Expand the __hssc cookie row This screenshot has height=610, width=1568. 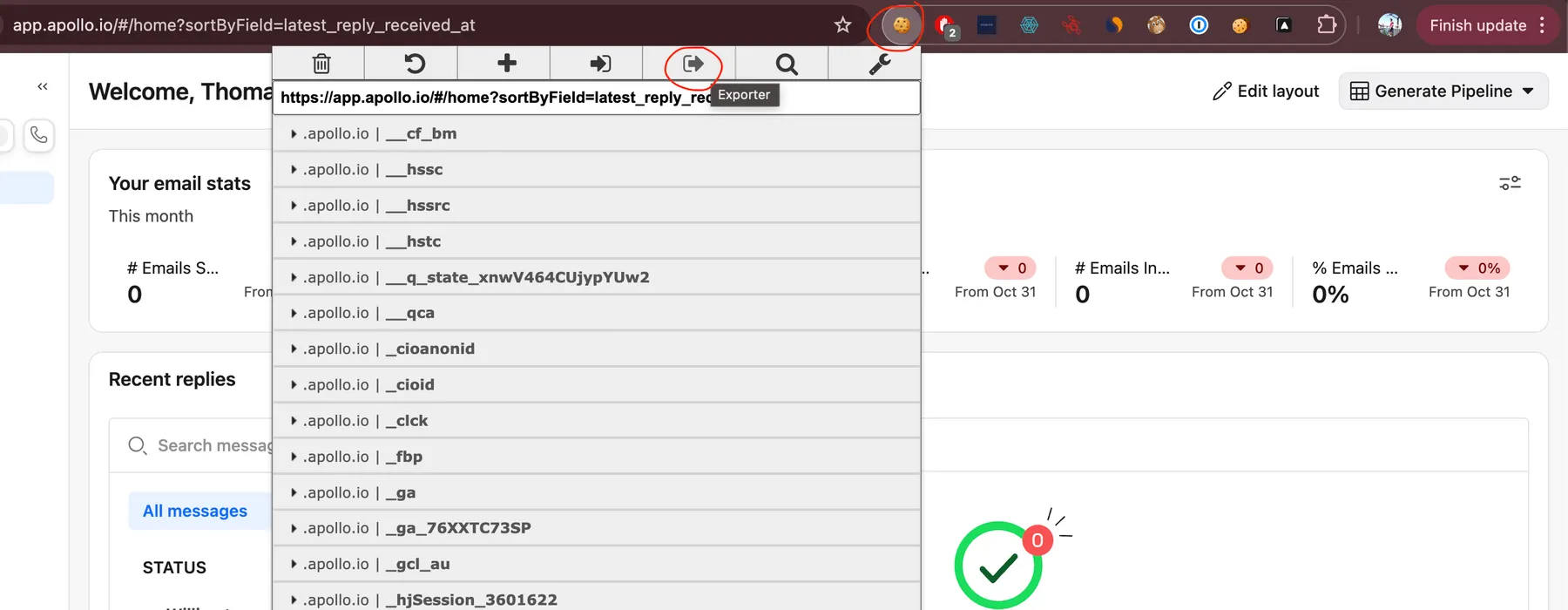point(597,169)
